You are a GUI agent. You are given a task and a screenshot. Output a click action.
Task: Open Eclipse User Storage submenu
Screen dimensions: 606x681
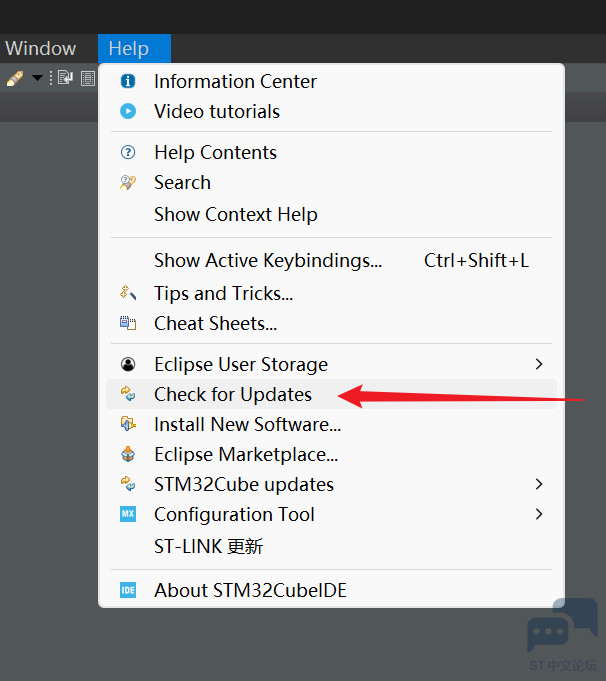point(331,364)
